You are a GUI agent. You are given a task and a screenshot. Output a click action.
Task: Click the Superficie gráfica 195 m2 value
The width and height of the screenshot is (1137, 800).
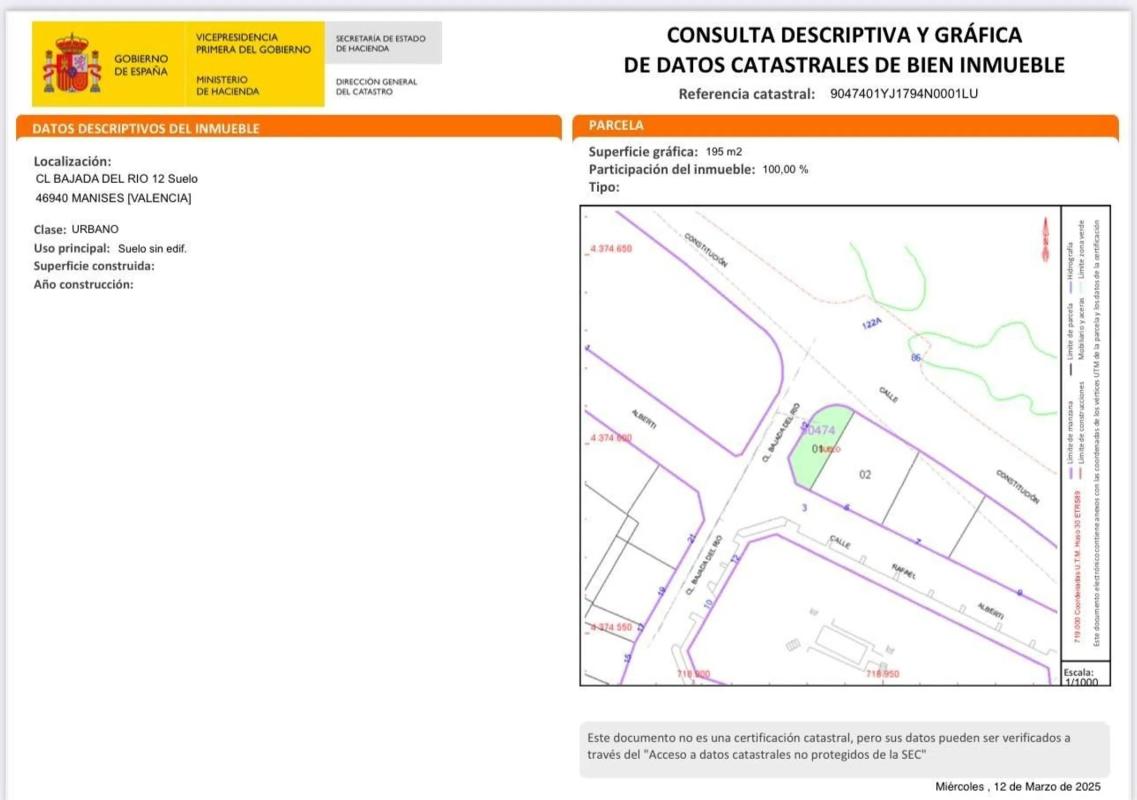click(x=724, y=151)
